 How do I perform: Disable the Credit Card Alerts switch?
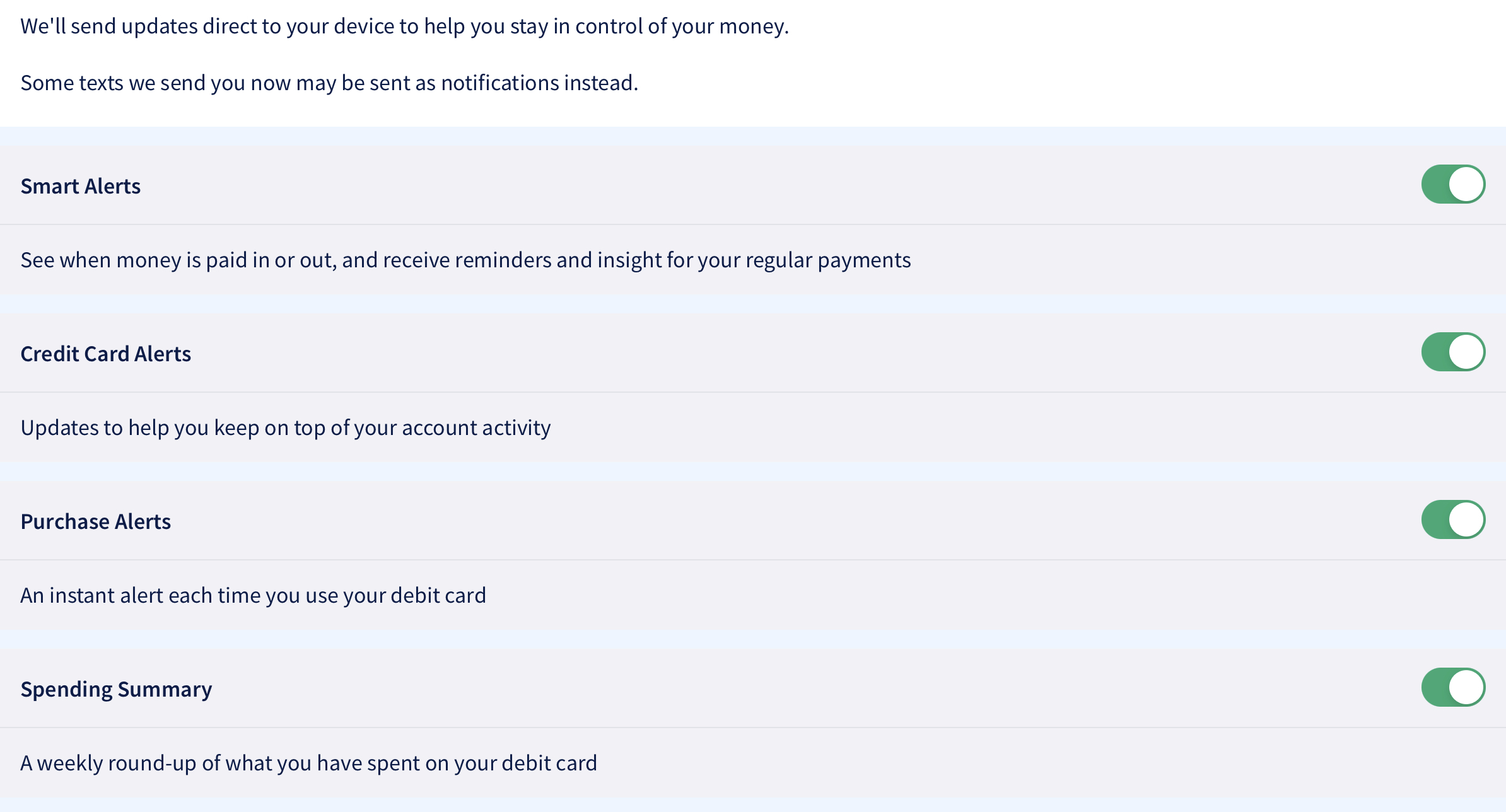pyautogui.click(x=1452, y=352)
